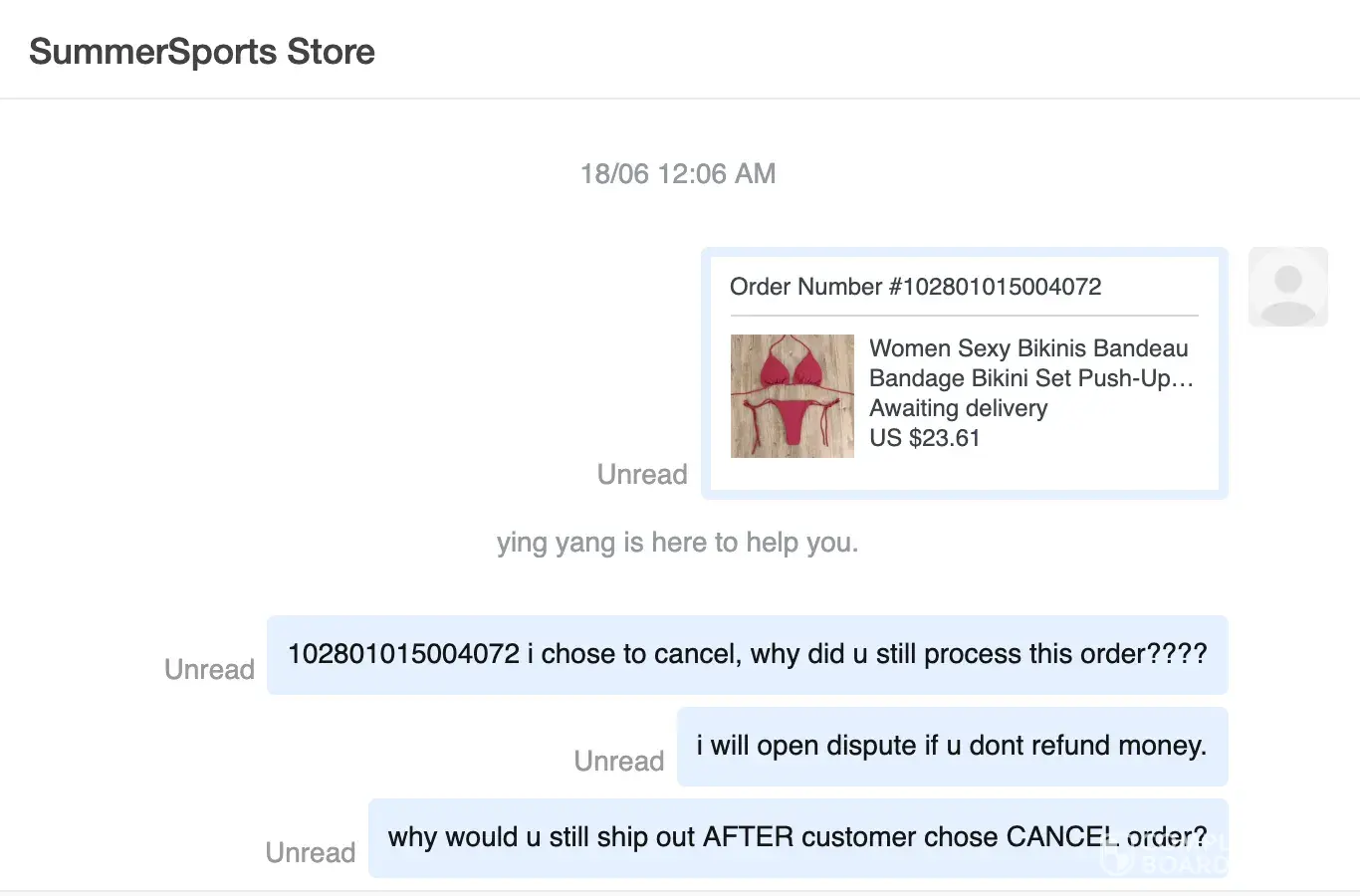Screen dimensions: 1360x896
Task: Click the 18/06 12:06 AM timestamp
Action: [x=678, y=174]
